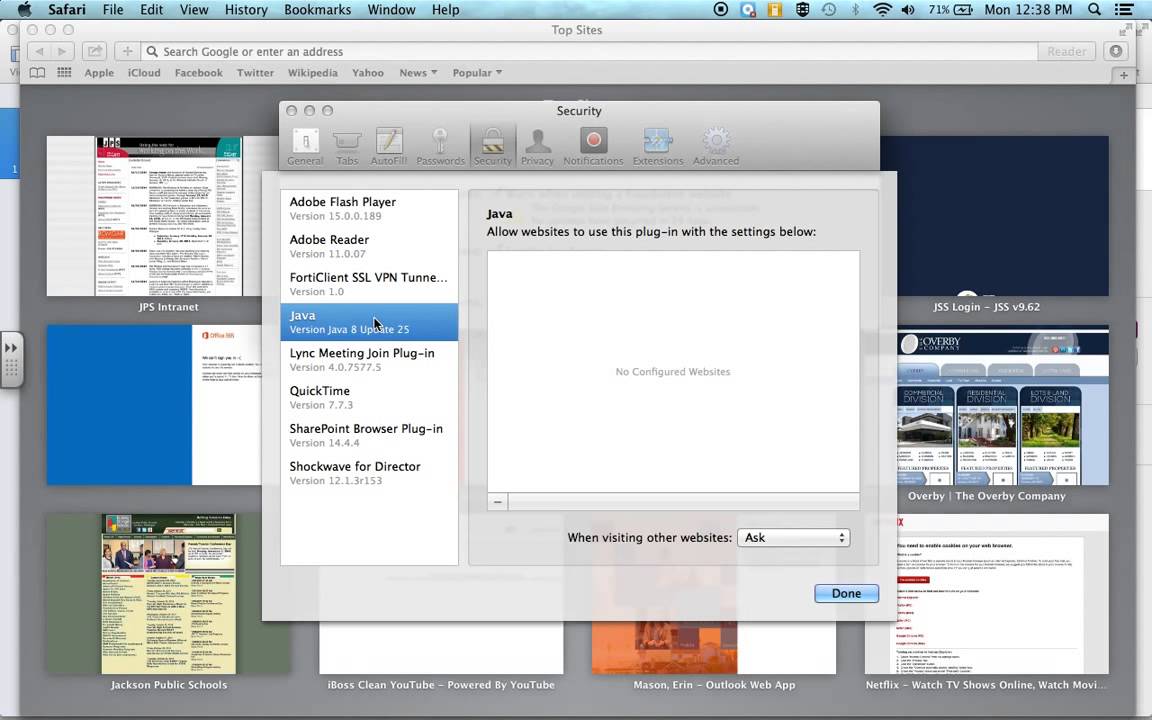Open the Privacy preferences pane
This screenshot has height=720, width=1152.
537,146
